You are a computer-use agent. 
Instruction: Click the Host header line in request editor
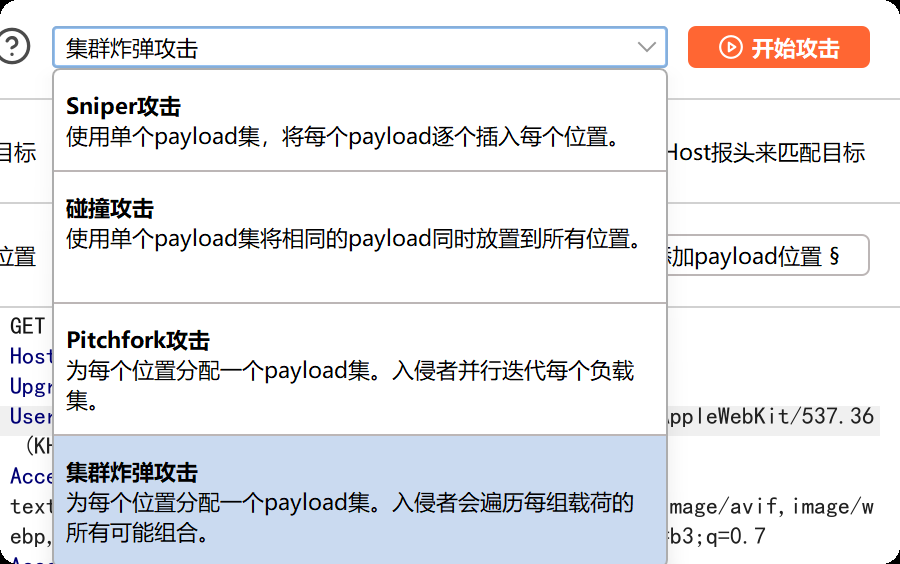tap(31, 356)
